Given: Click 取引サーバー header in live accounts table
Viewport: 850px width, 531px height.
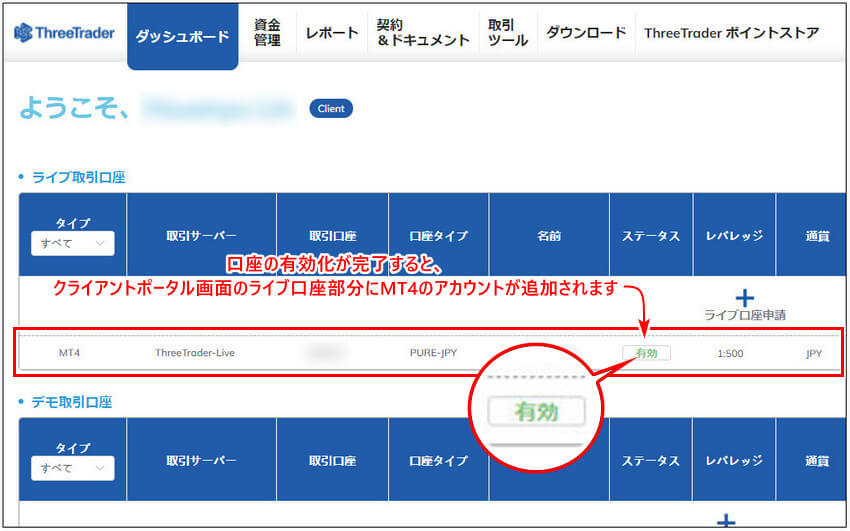Looking at the screenshot, I should 201,236.
